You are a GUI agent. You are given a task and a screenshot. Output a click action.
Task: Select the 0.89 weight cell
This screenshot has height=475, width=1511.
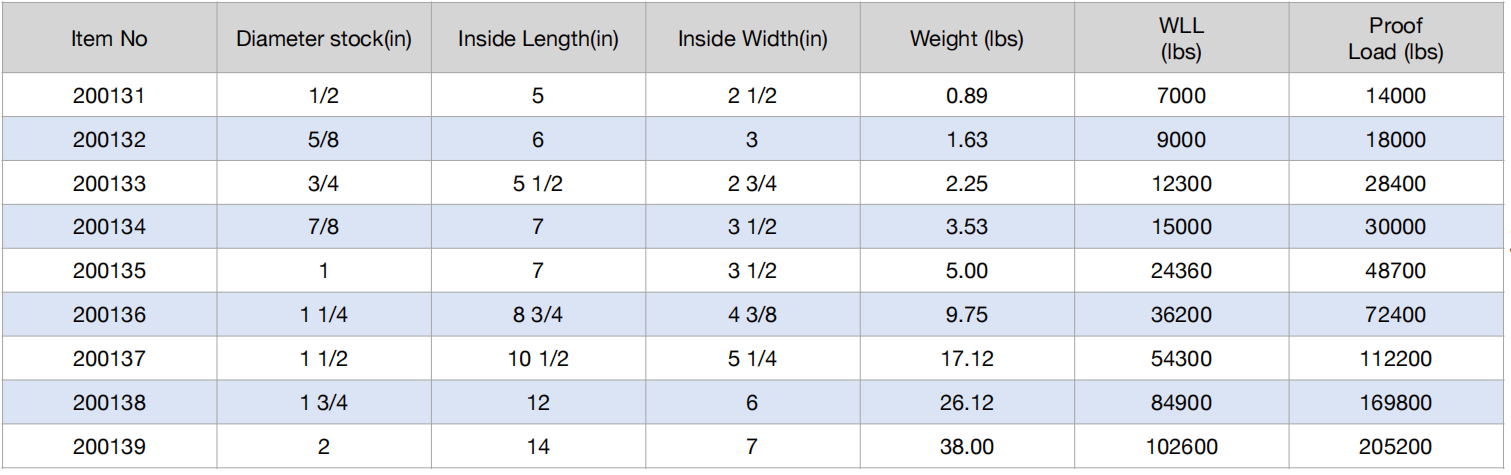click(967, 96)
